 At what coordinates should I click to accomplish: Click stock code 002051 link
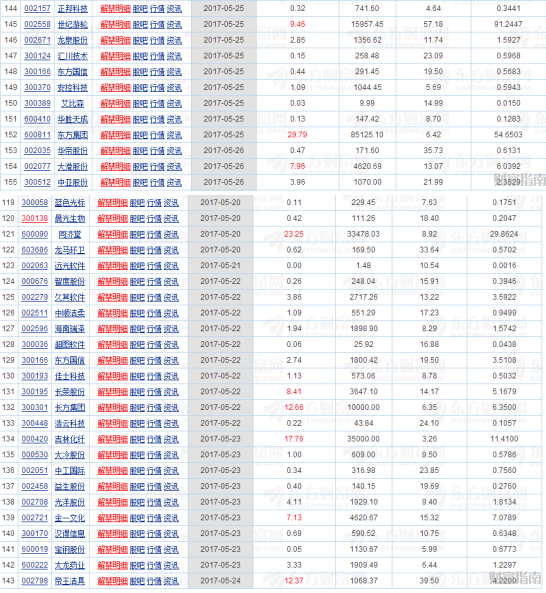tap(35, 470)
